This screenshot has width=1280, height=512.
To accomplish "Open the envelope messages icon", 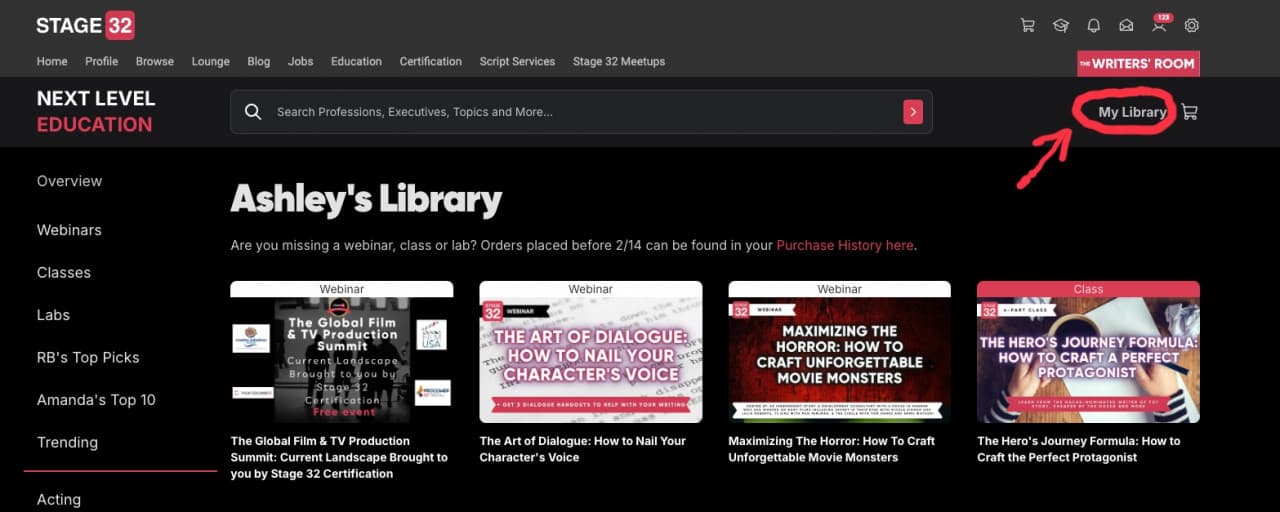I will click(1126, 25).
